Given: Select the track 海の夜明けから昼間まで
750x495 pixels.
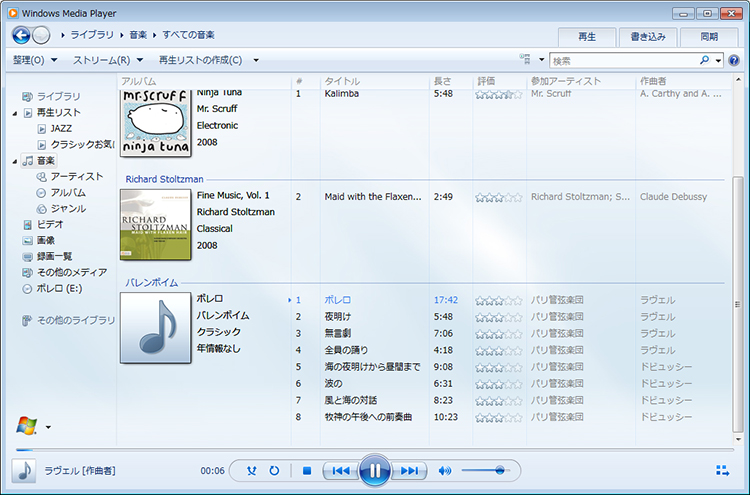Looking at the screenshot, I should click(x=372, y=367).
